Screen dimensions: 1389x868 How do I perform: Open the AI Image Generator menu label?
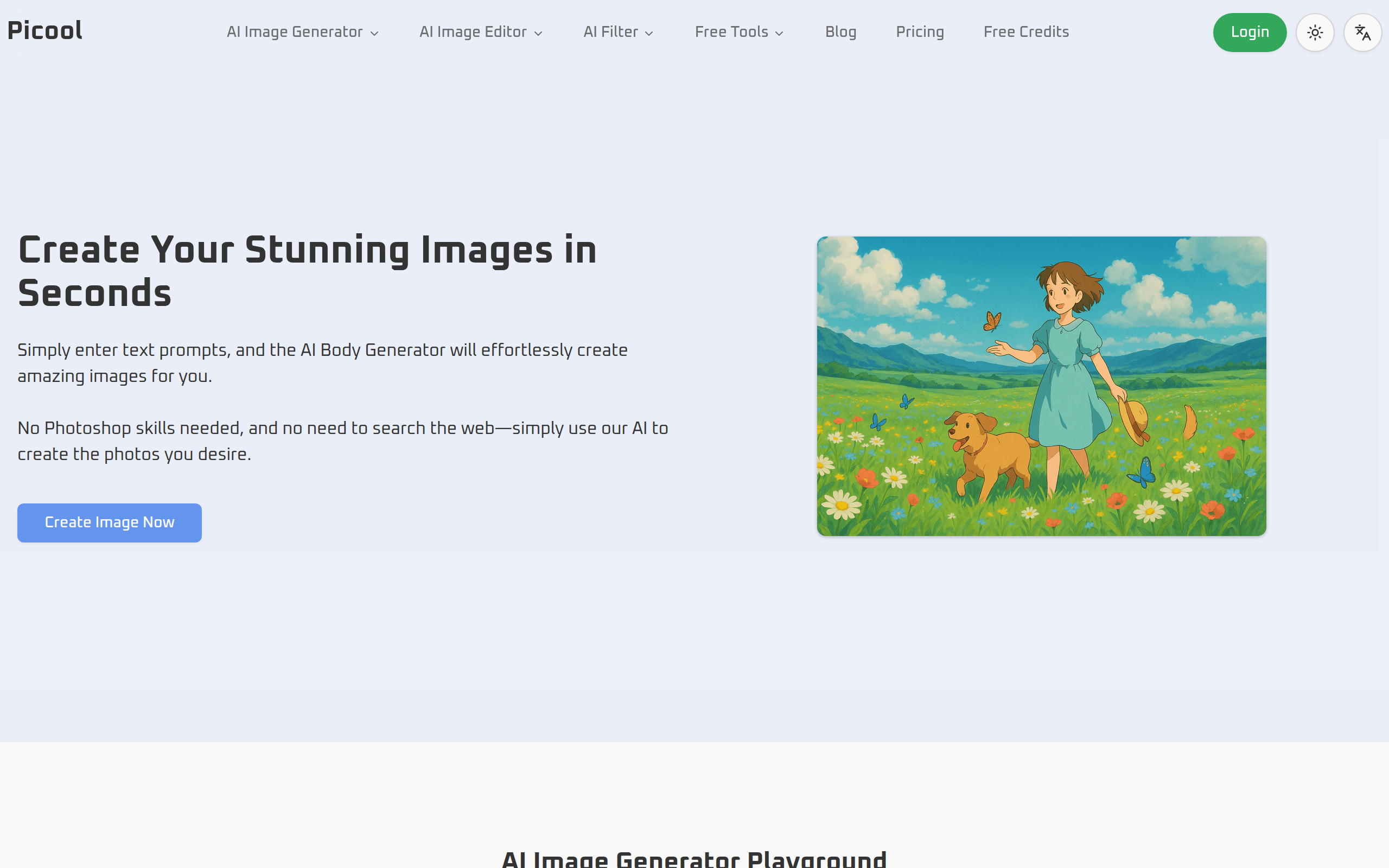[x=295, y=32]
